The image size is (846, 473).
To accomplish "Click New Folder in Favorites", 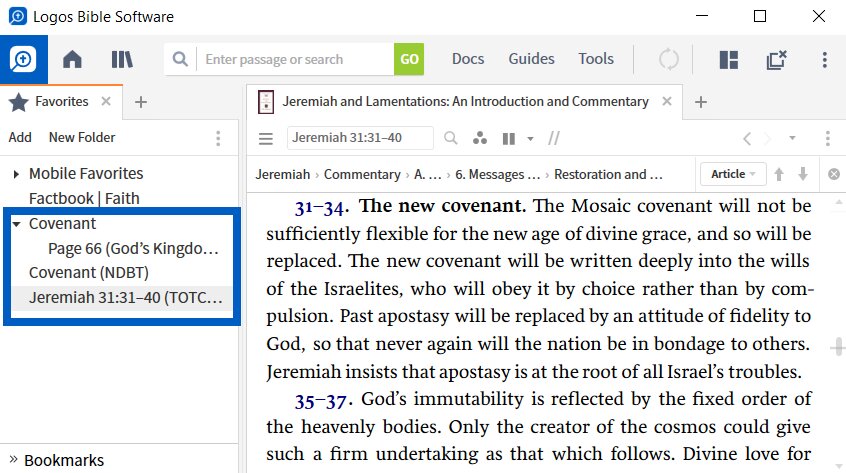I will pyautogui.click(x=82, y=138).
